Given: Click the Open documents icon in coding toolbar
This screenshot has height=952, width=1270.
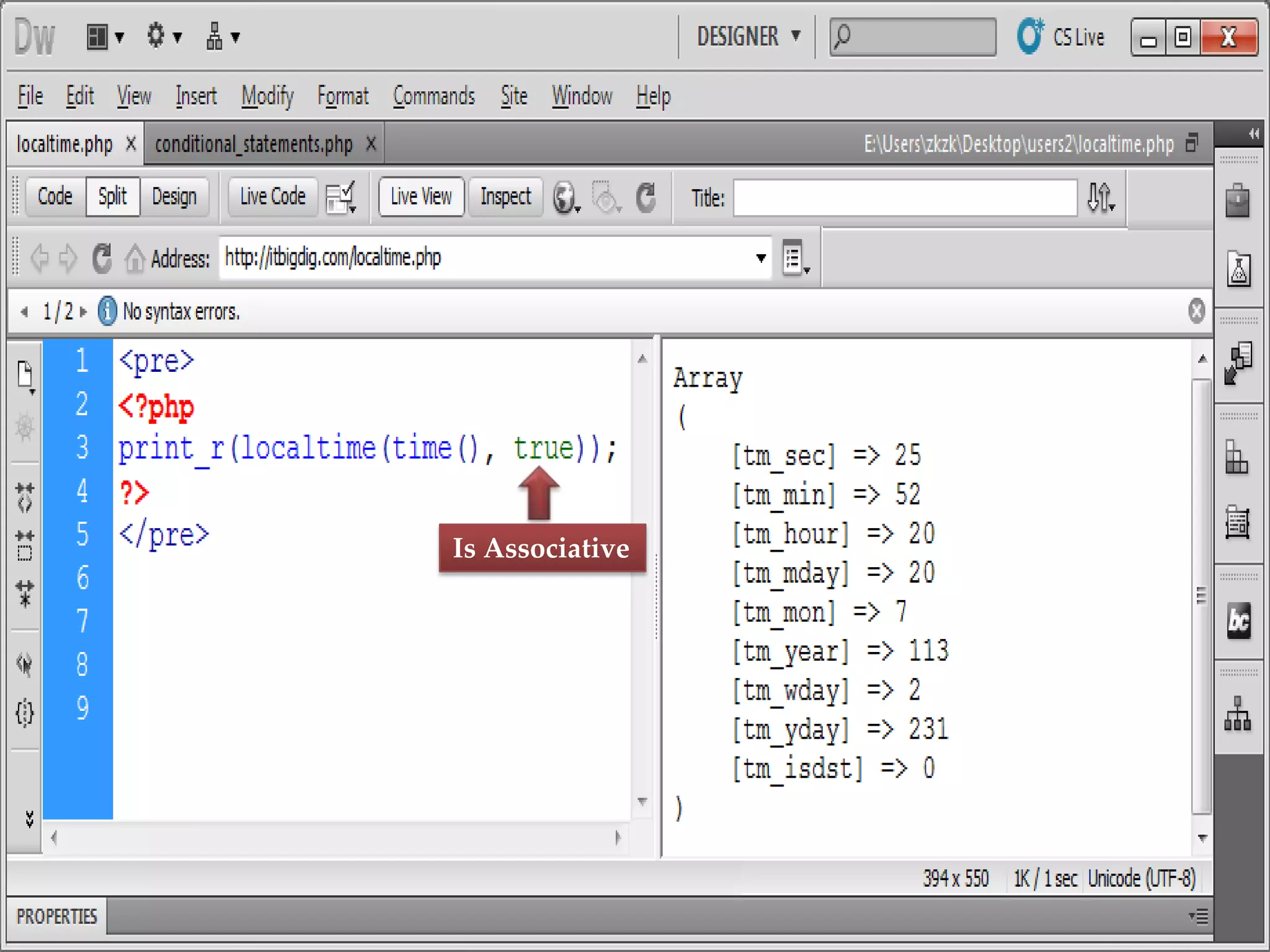Looking at the screenshot, I should coord(25,376).
